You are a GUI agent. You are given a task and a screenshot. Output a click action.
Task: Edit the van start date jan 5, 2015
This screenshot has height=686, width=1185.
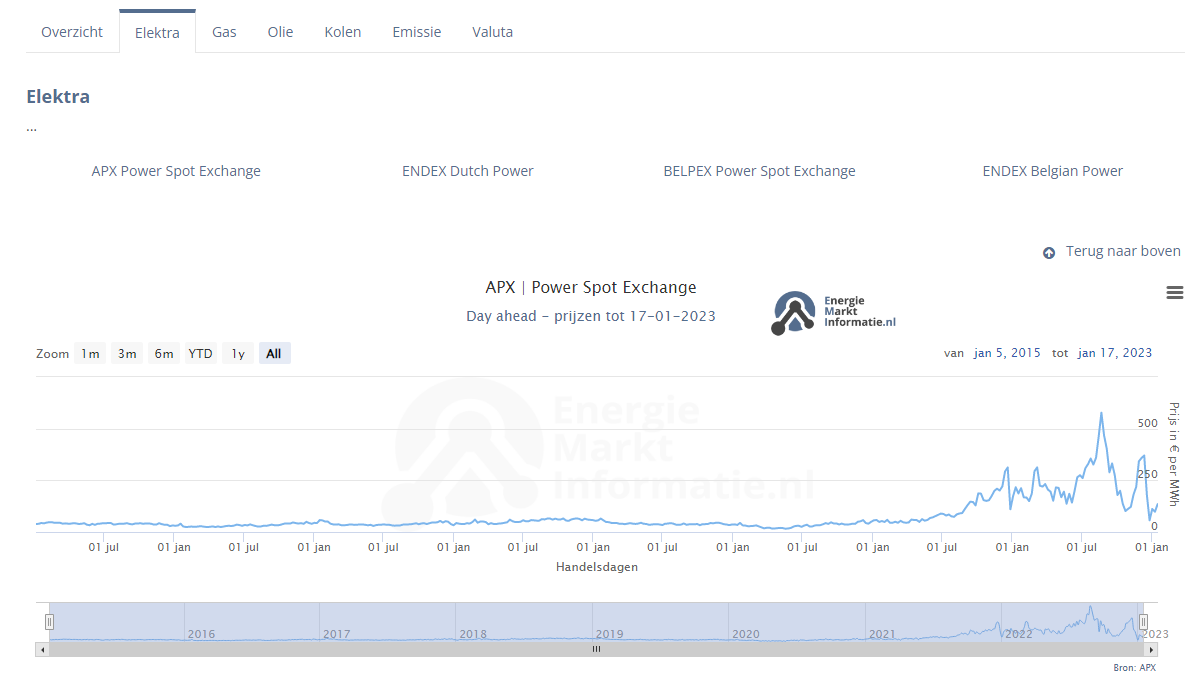[1007, 353]
